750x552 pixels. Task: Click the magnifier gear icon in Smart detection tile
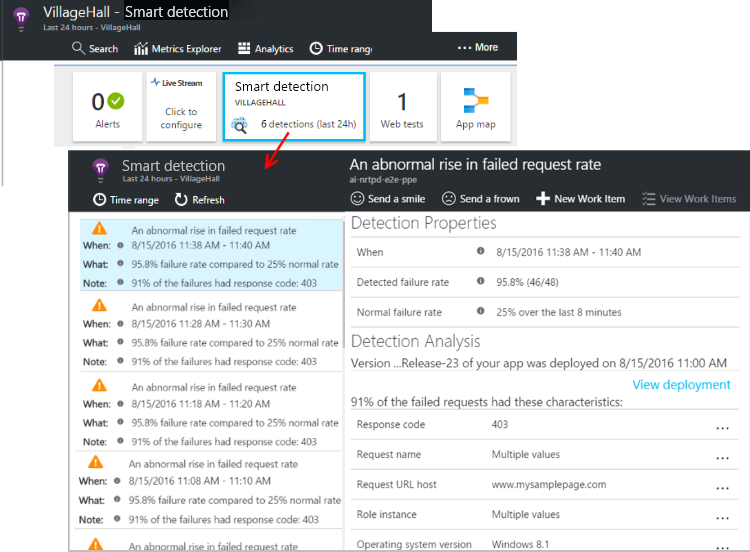click(x=240, y=125)
